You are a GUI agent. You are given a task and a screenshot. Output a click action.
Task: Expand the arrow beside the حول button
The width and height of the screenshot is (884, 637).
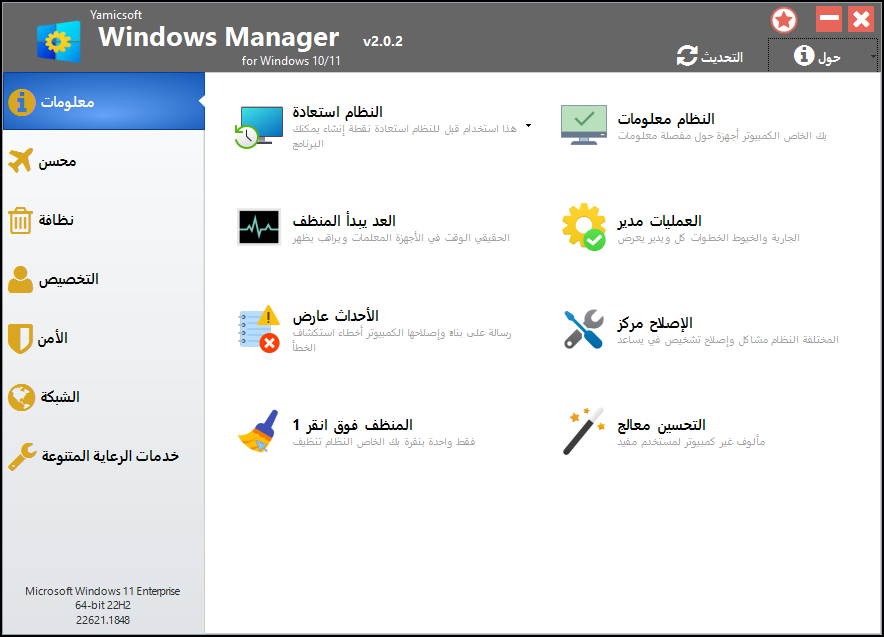tap(873, 56)
